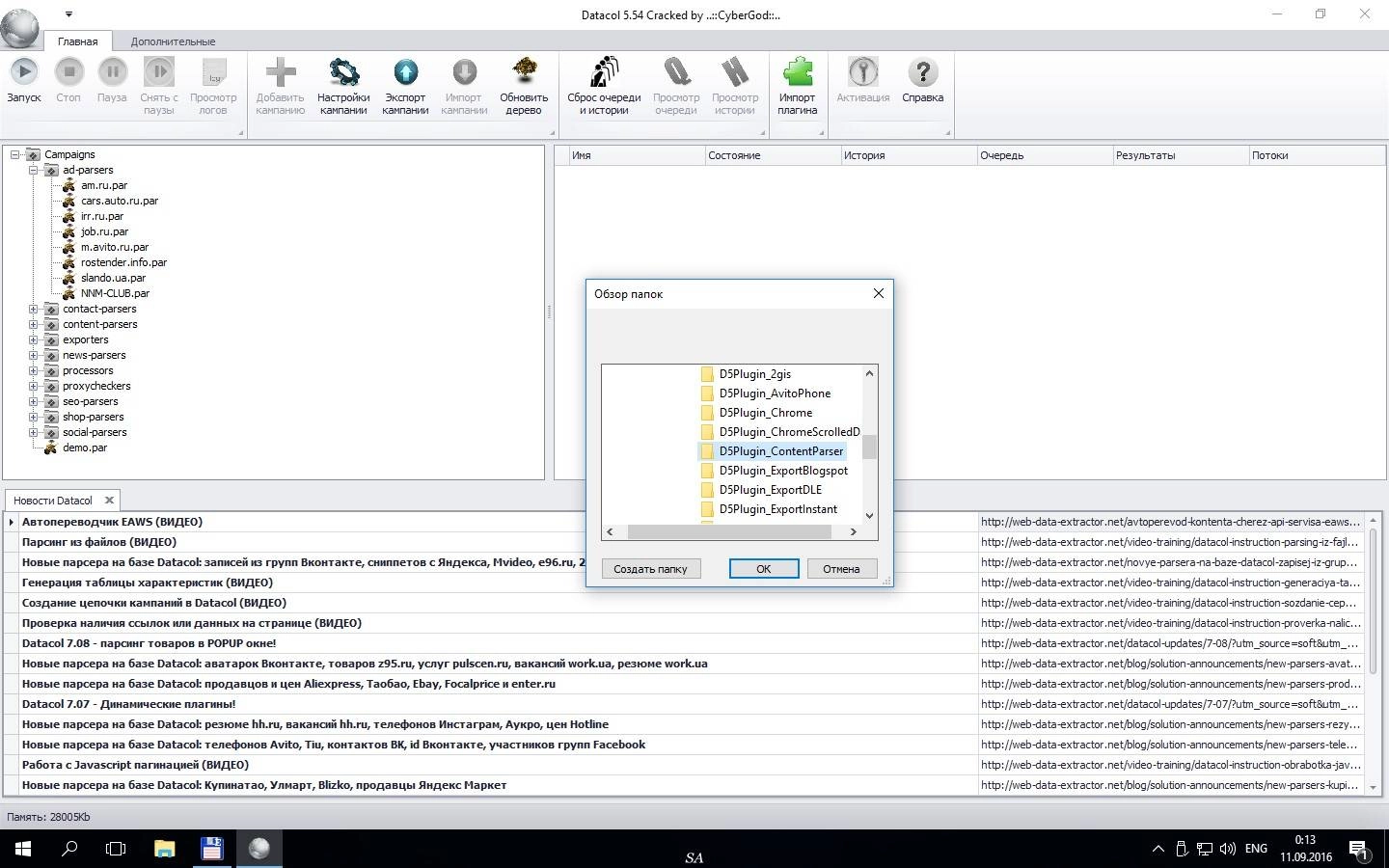Click the Активация icon
The width and height of the screenshot is (1389, 868).
click(x=863, y=72)
